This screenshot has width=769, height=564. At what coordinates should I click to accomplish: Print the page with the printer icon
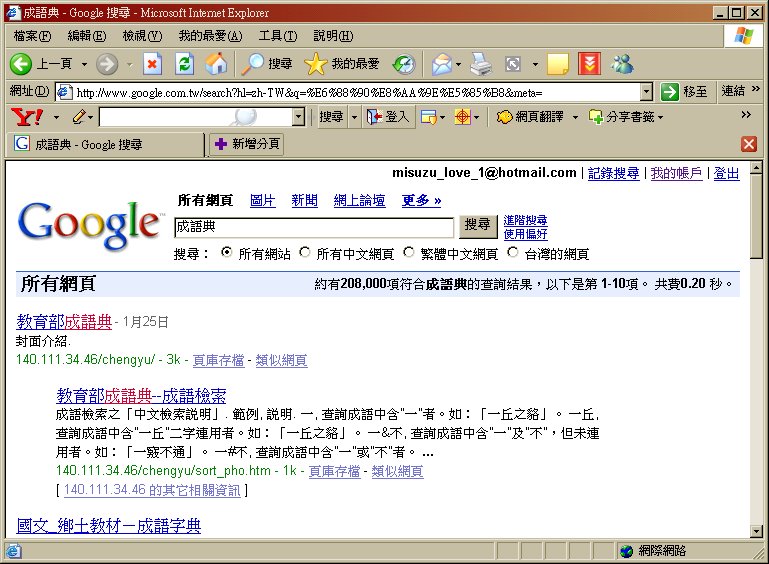tap(481, 64)
